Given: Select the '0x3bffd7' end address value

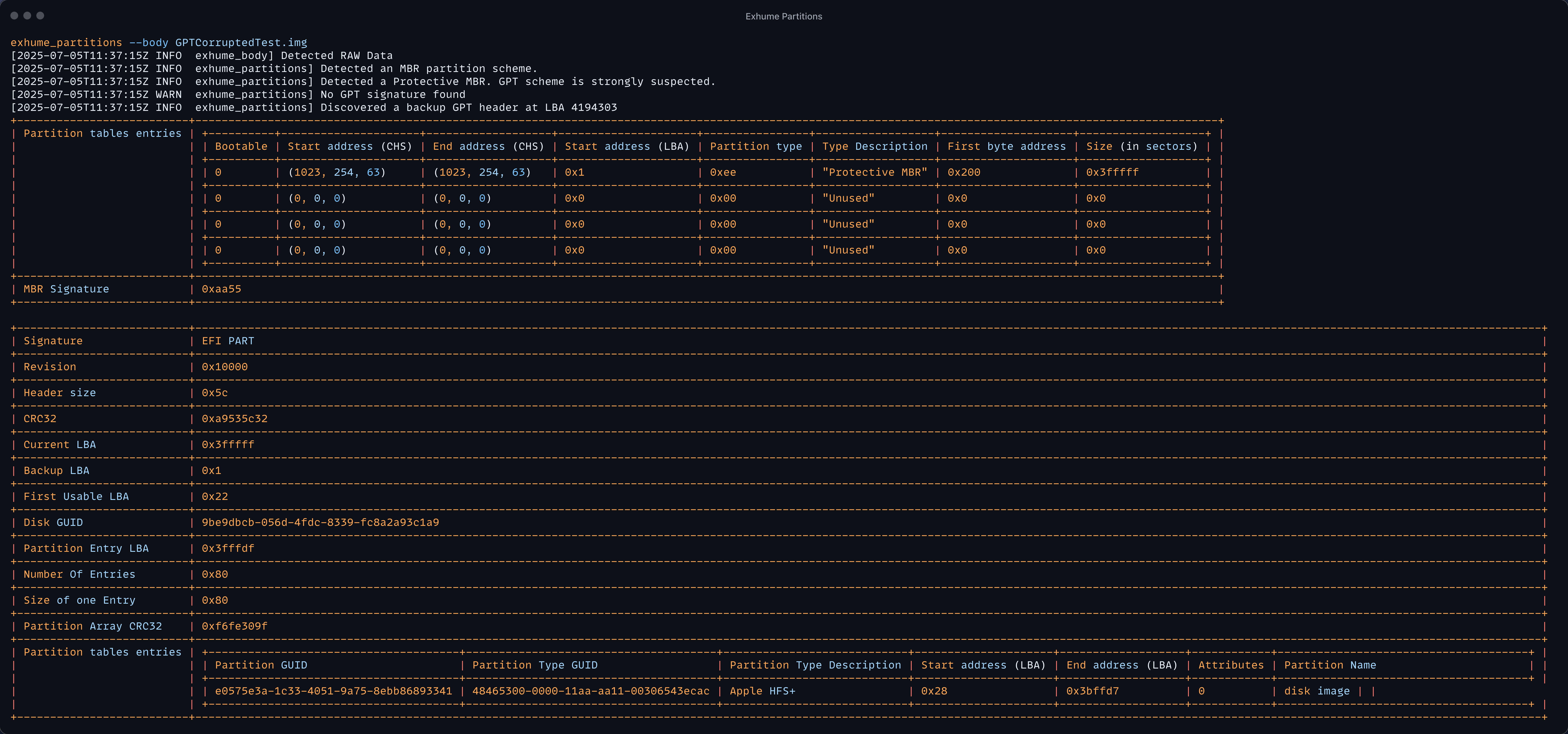Looking at the screenshot, I should coord(1093,691).
